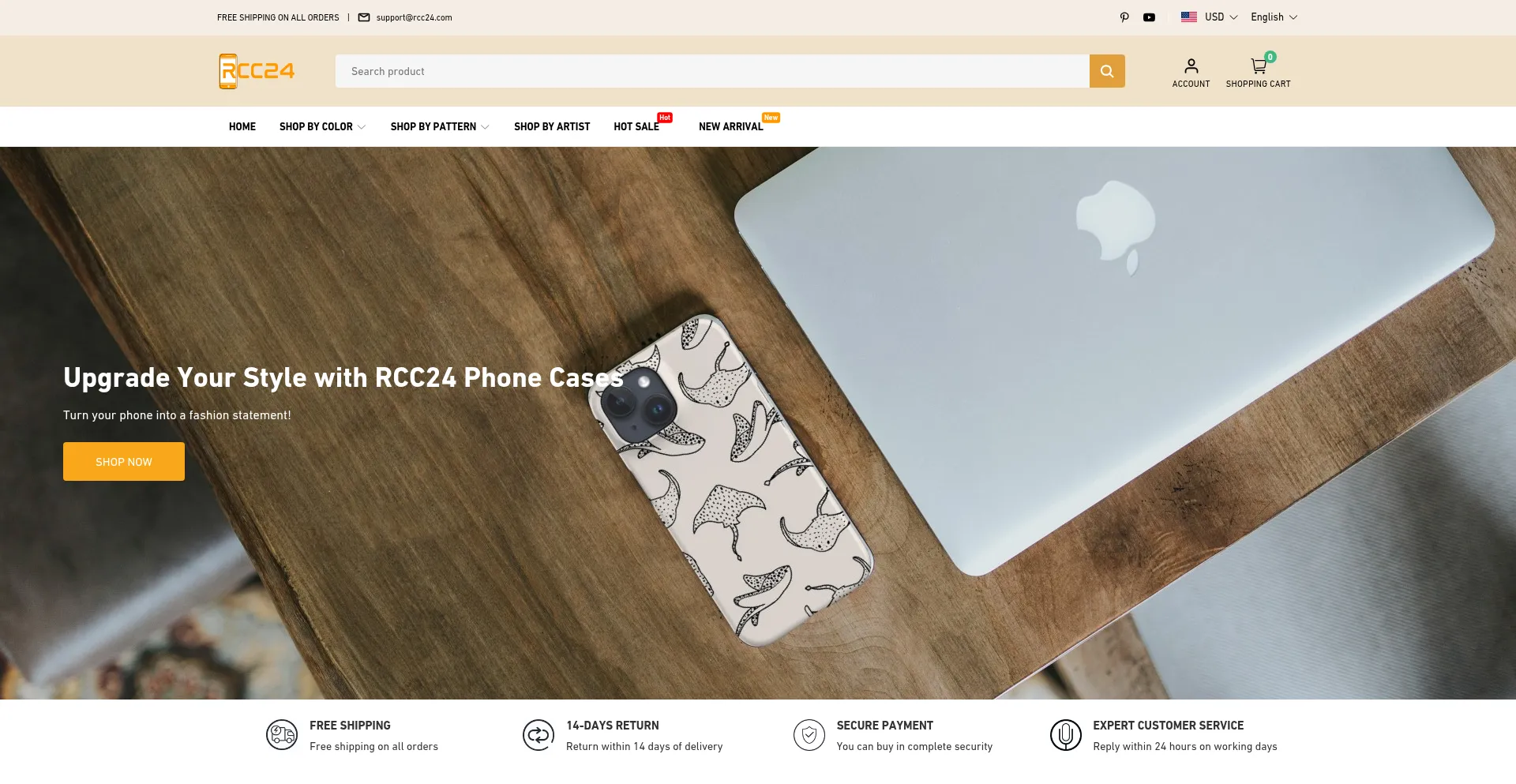
Task: Open the Shopping Cart icon
Action: 1259,66
